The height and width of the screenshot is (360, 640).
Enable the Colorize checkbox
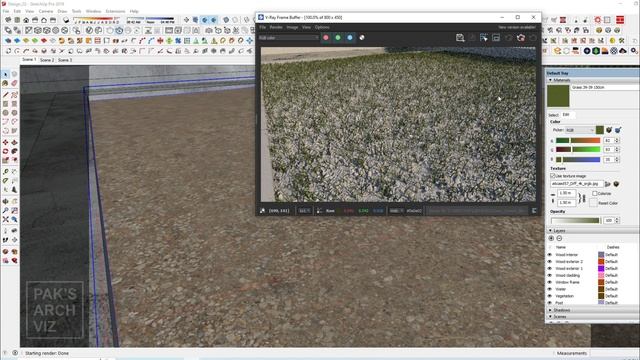point(595,193)
